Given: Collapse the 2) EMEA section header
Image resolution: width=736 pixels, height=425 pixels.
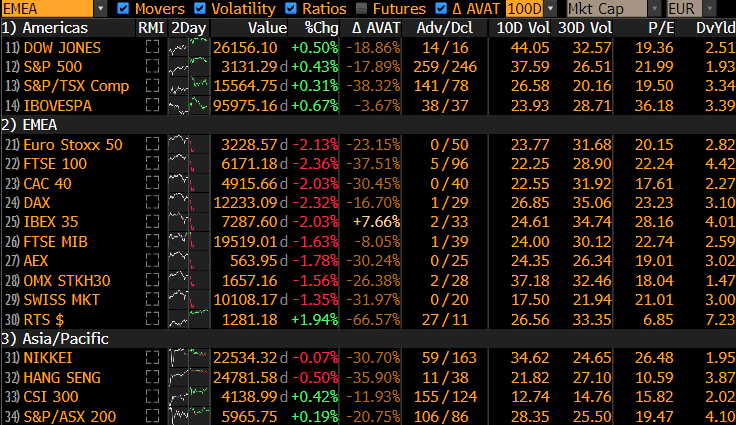Looking at the screenshot, I should click(29, 125).
